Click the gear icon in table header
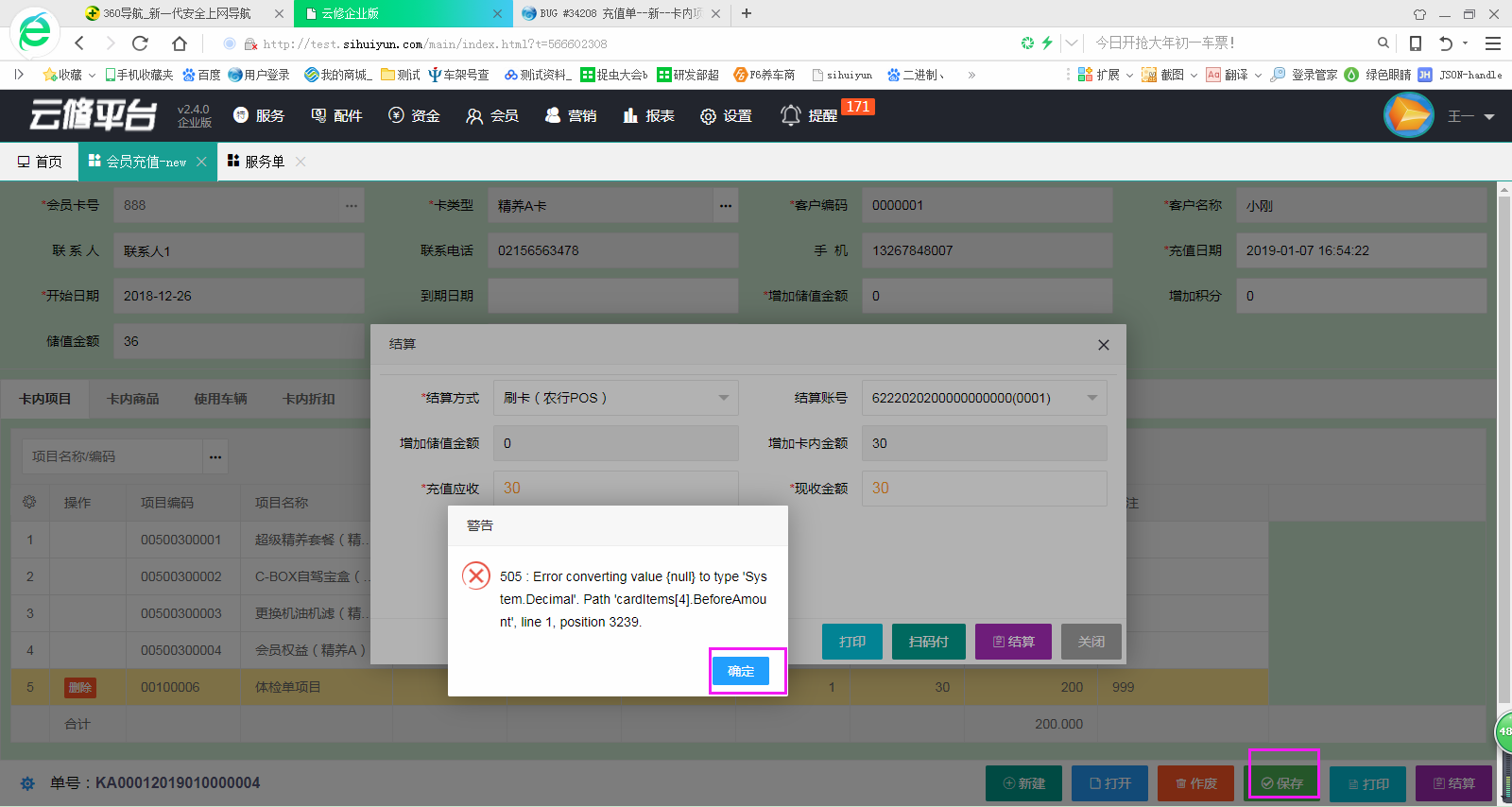Image resolution: width=1512 pixels, height=807 pixels. tap(29, 502)
